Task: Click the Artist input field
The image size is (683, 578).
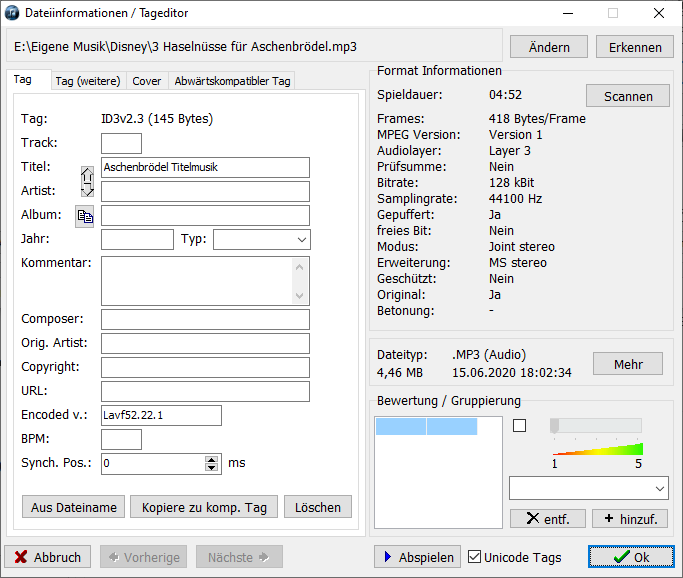Action: [205, 192]
